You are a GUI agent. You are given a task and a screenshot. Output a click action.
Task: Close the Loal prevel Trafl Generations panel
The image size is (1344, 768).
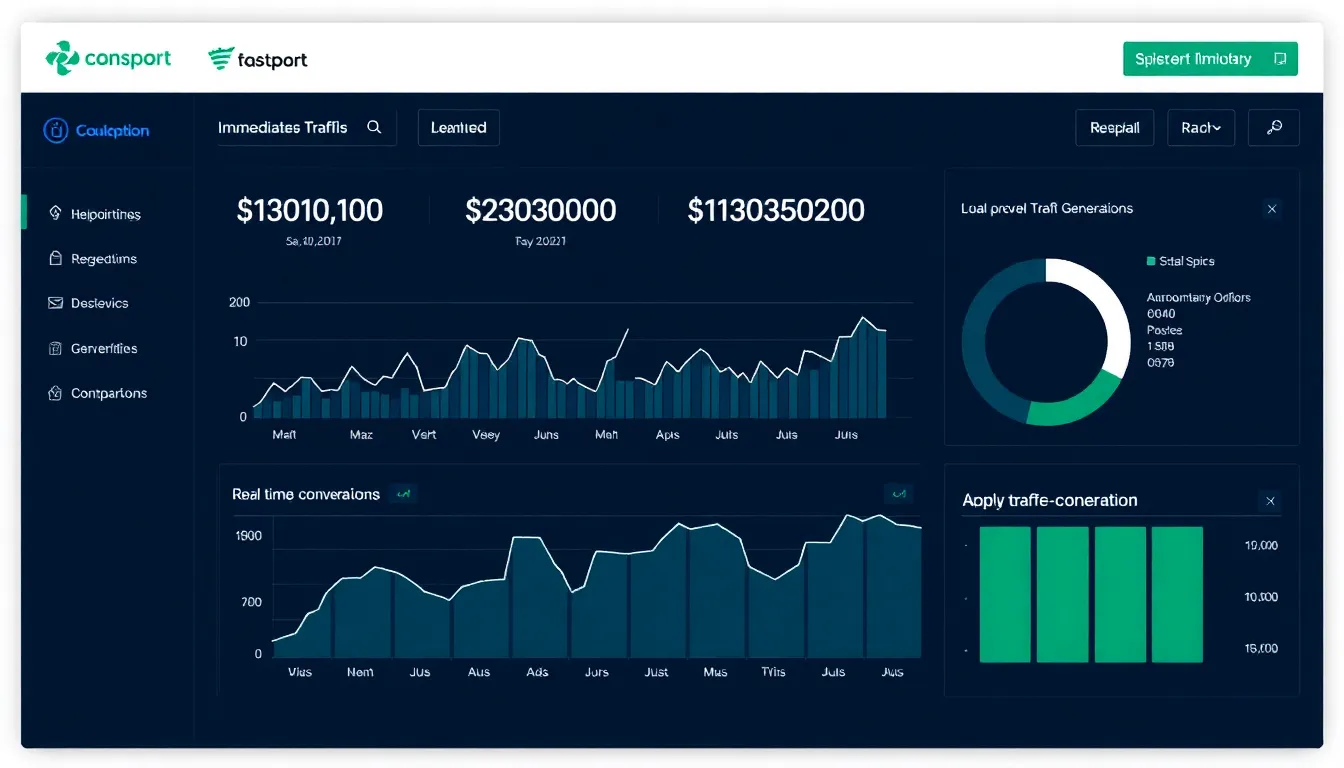point(1272,209)
